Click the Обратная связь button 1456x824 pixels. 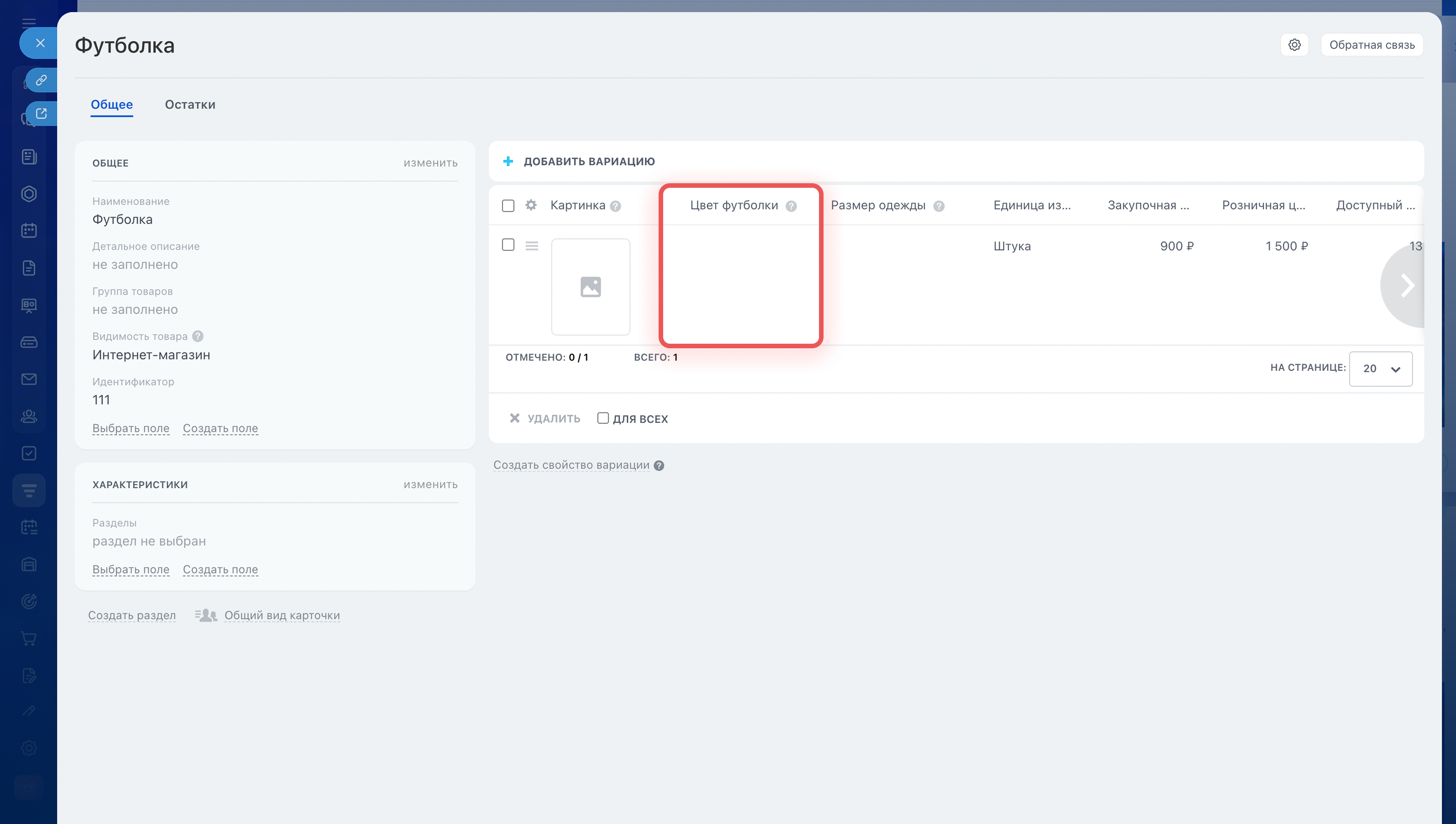[x=1371, y=45]
